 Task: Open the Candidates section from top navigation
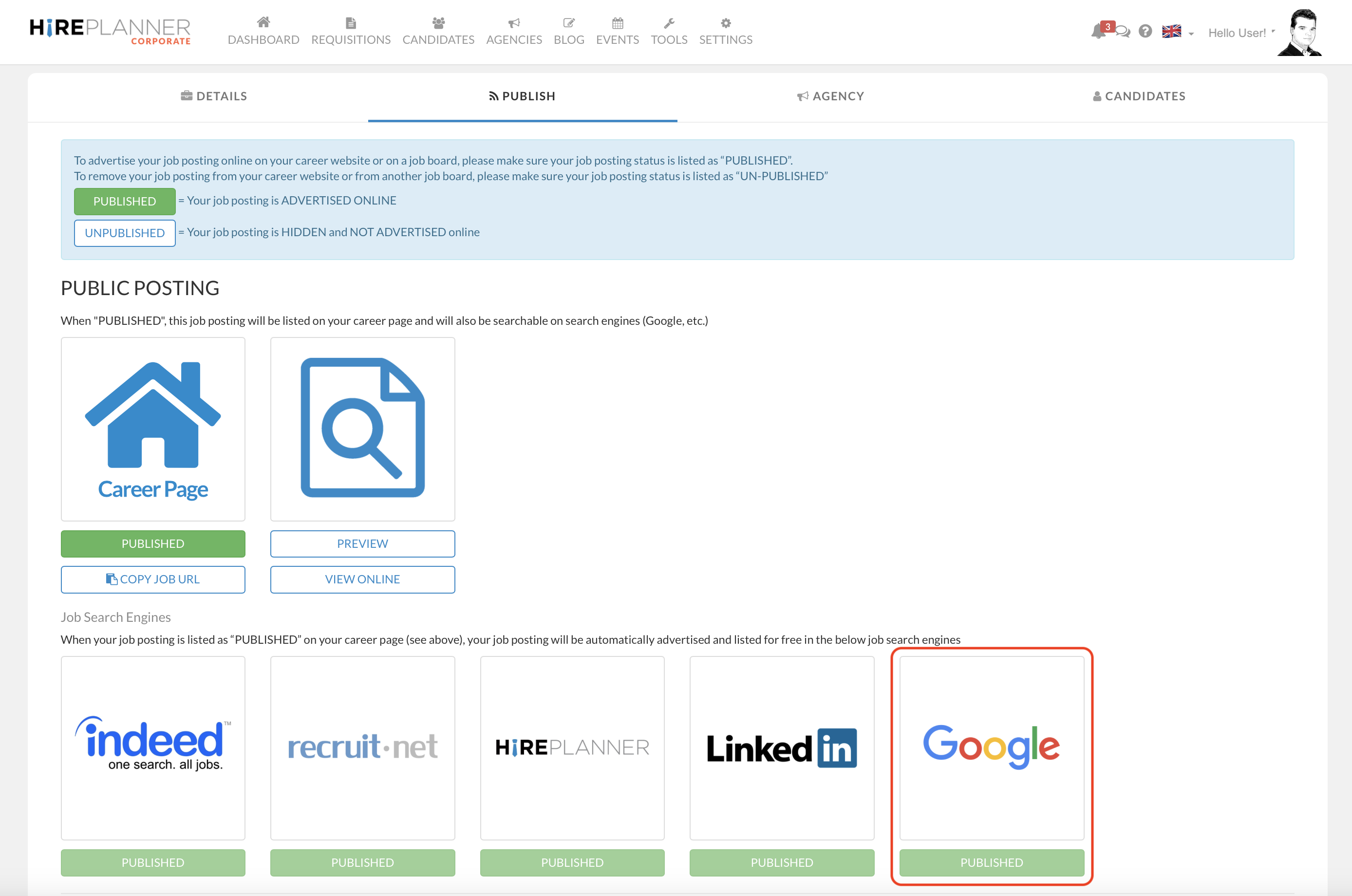(438, 32)
